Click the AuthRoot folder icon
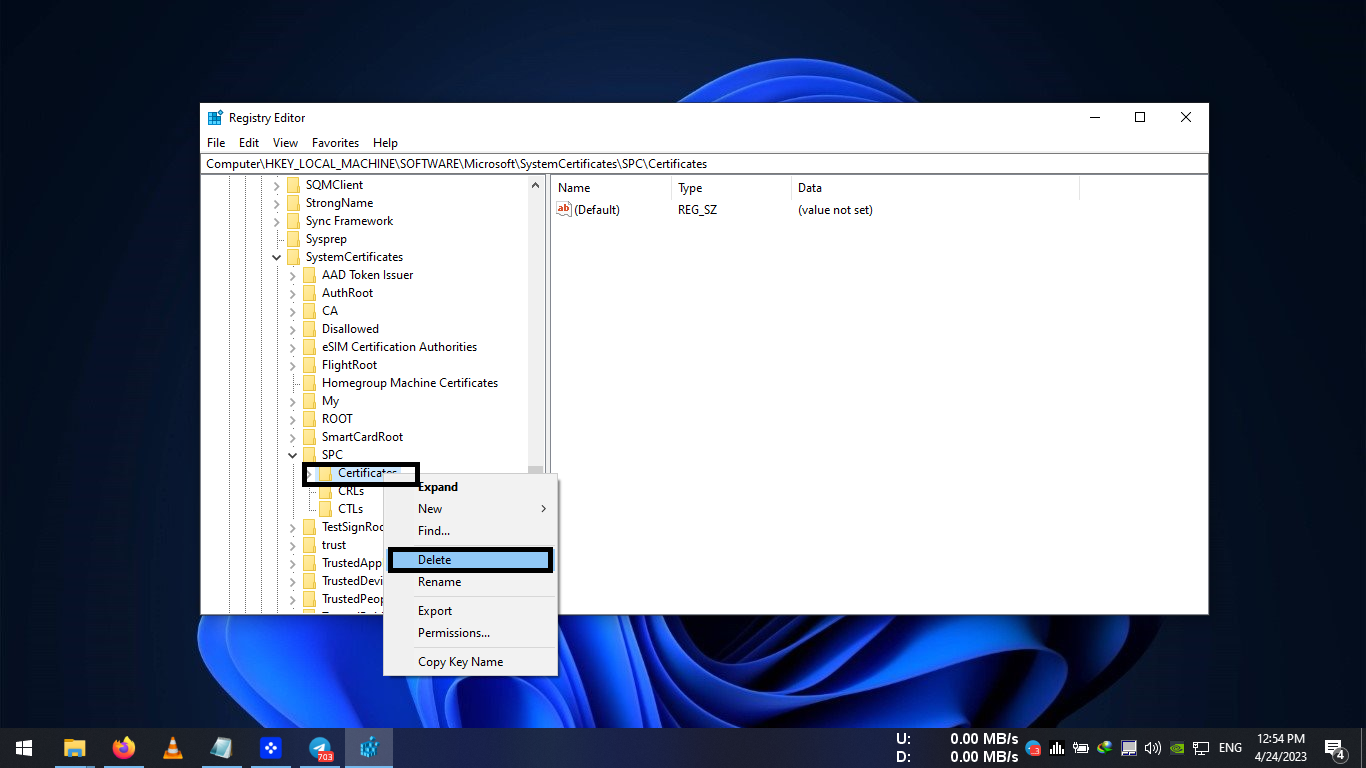This screenshot has width=1366, height=768. tap(309, 293)
